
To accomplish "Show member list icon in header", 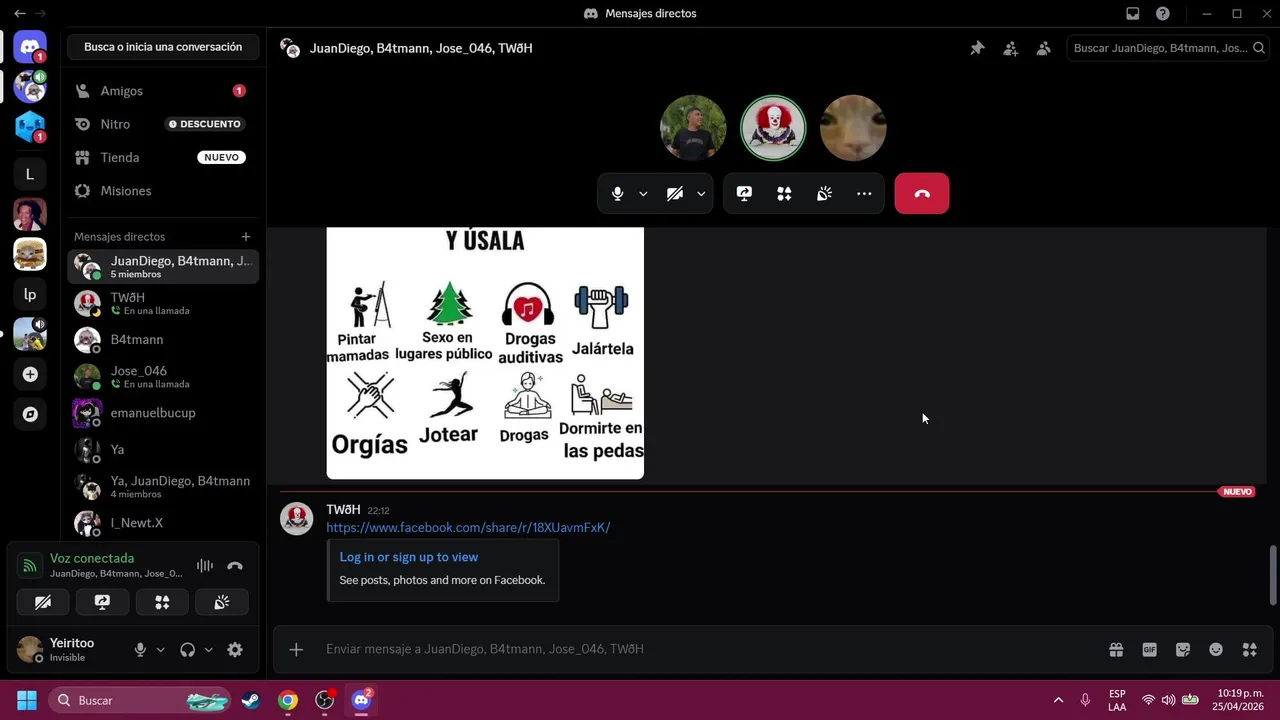I will [1043, 48].
